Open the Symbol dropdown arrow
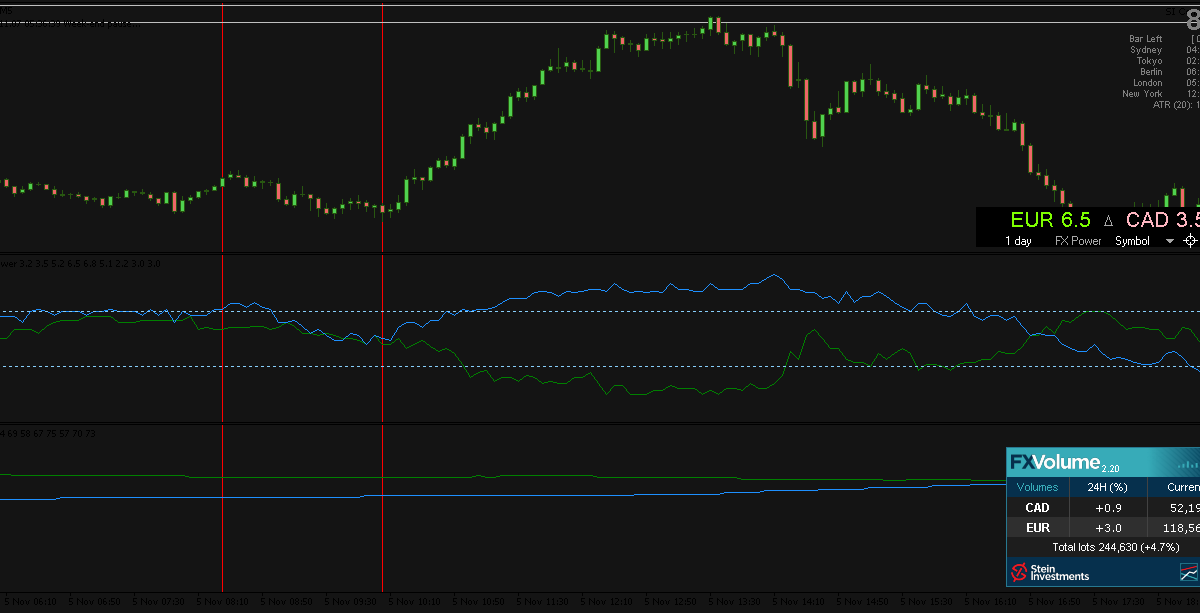 click(x=1169, y=240)
